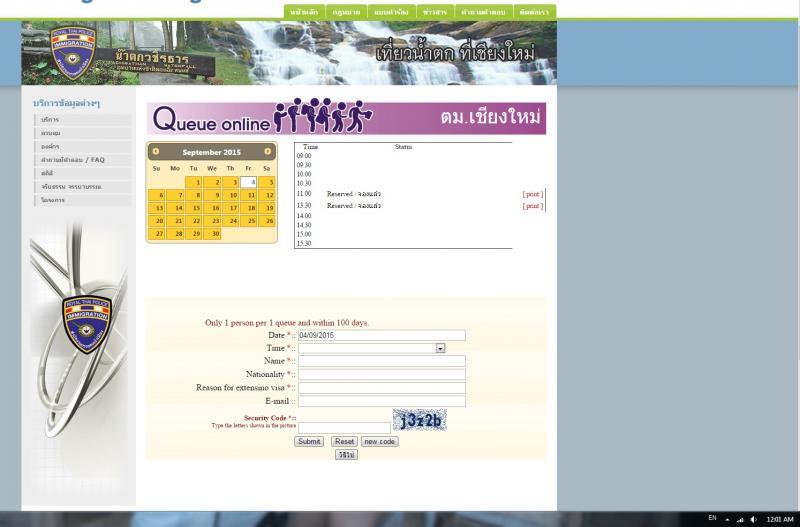The height and width of the screenshot is (527, 800).
Task: Open the Time dropdown list
Action: [x=440, y=348]
